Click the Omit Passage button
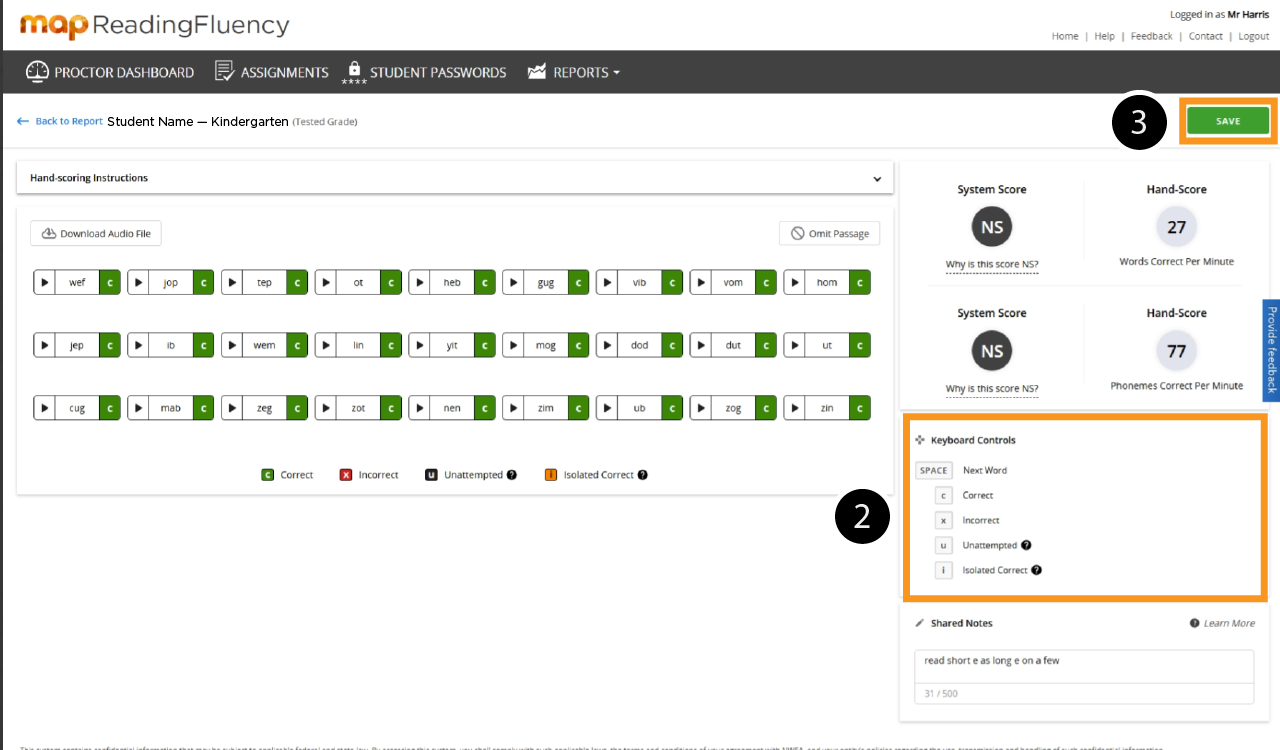 tap(829, 233)
